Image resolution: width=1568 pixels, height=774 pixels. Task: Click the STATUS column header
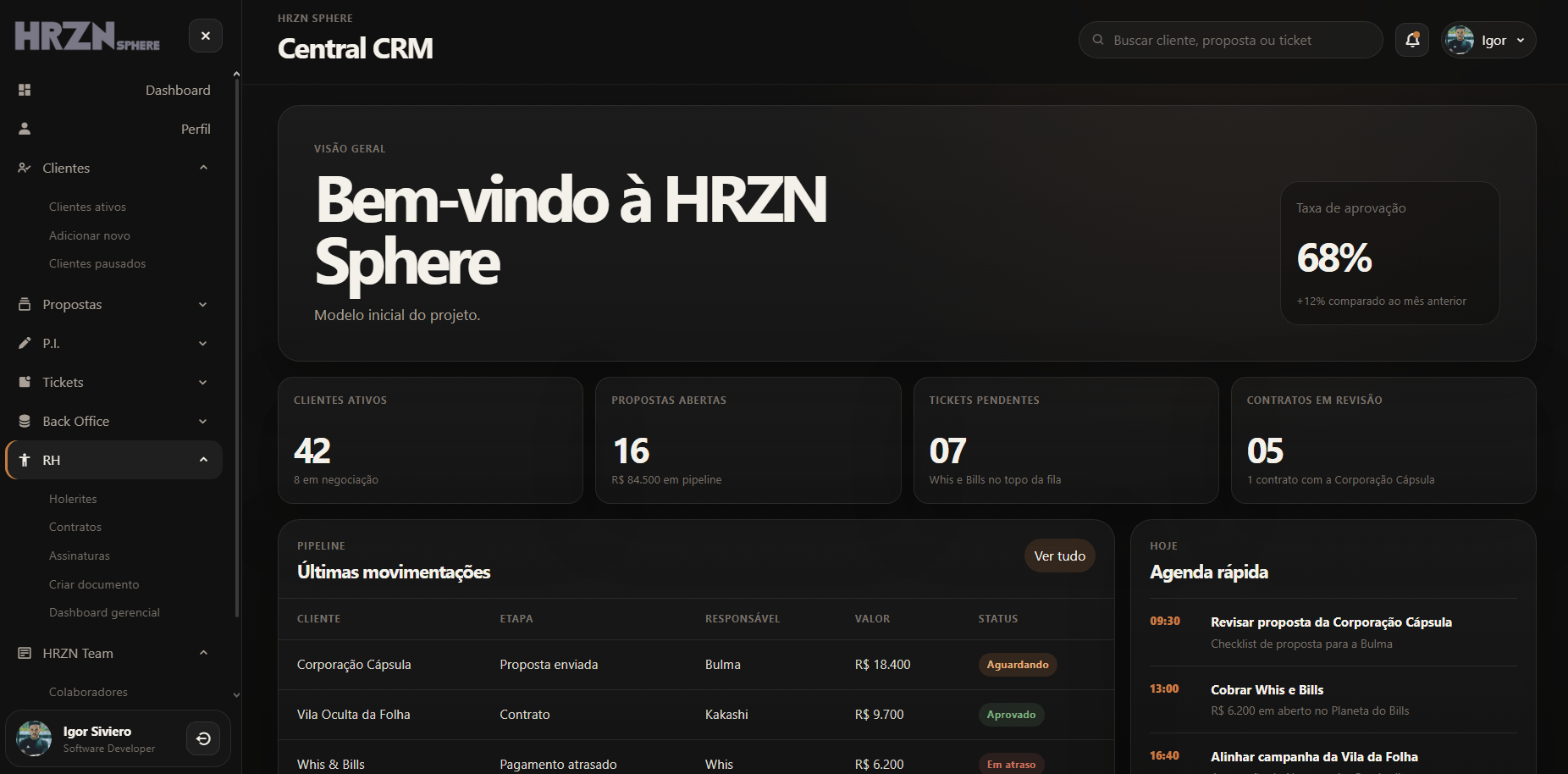pyautogui.click(x=998, y=619)
